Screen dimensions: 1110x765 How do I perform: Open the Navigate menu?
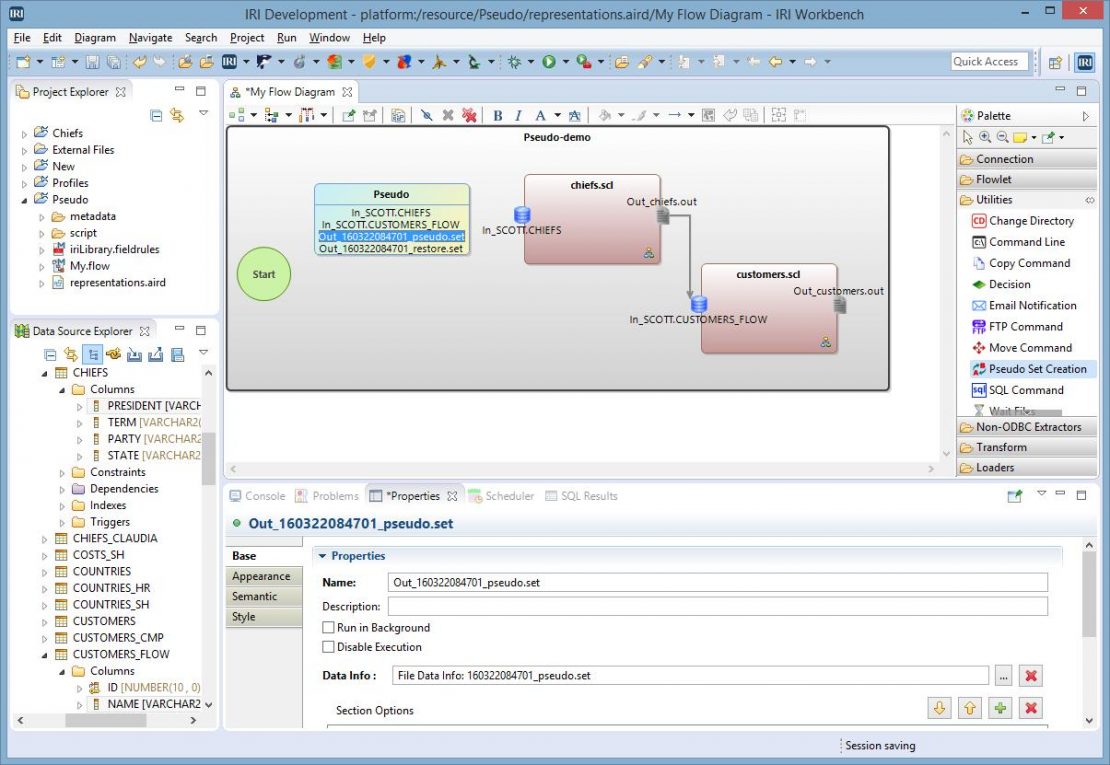[x=150, y=38]
